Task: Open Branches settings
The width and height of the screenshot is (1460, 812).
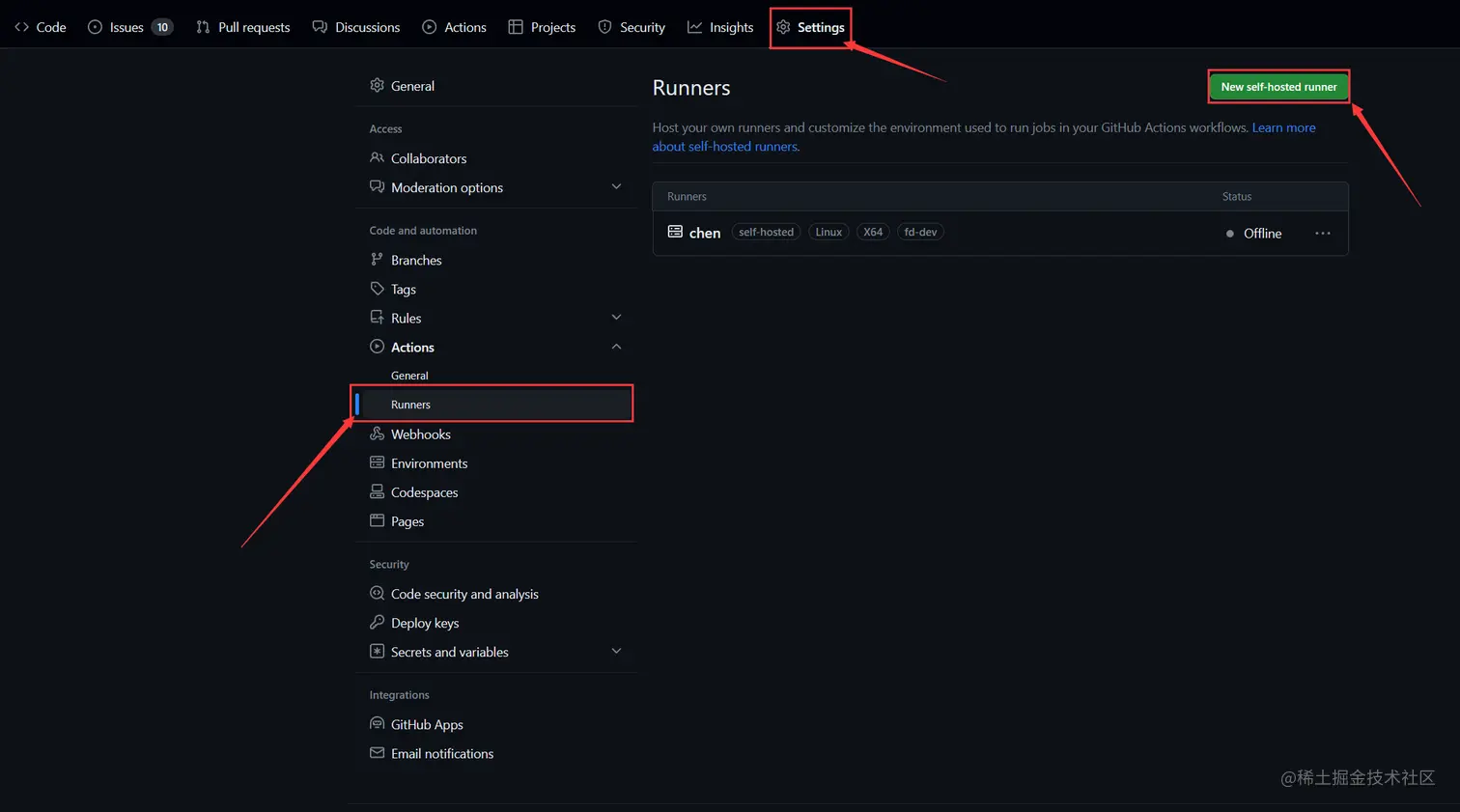Action: pyautogui.click(x=416, y=260)
